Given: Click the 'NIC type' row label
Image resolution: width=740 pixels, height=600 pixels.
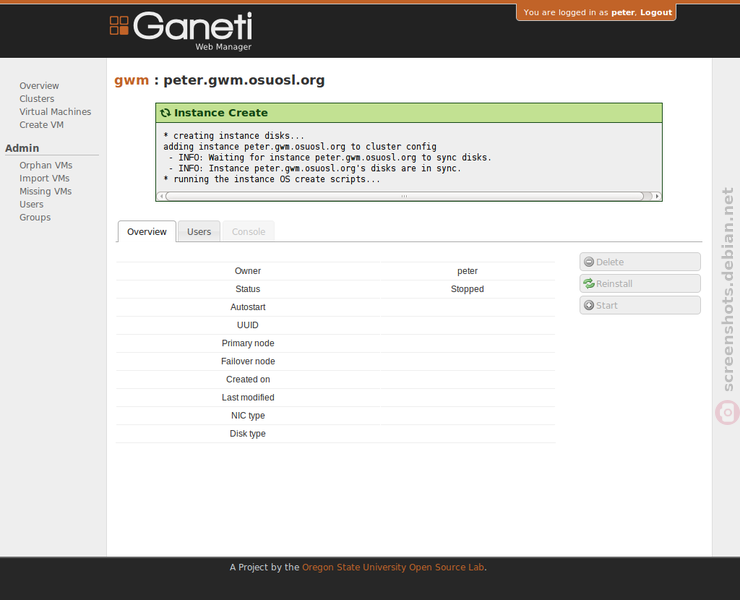Looking at the screenshot, I should 248,415.
